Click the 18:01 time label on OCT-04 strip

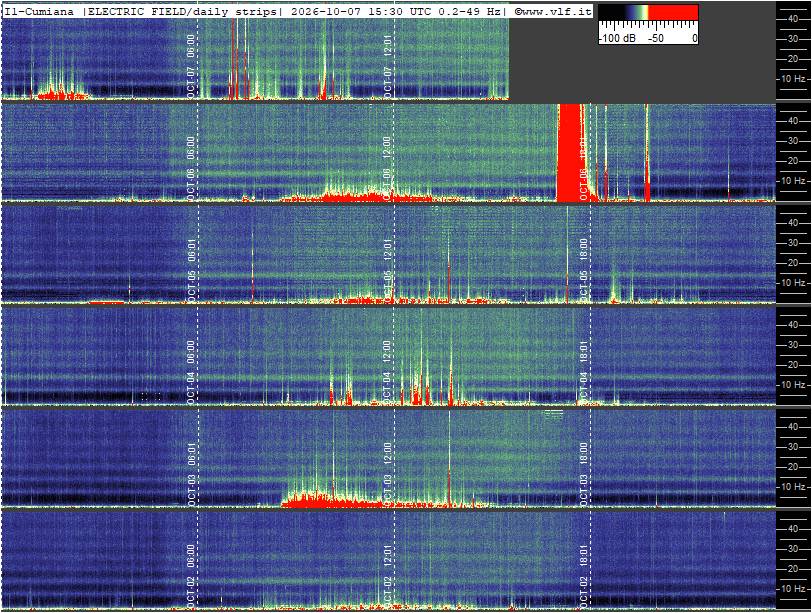(584, 351)
